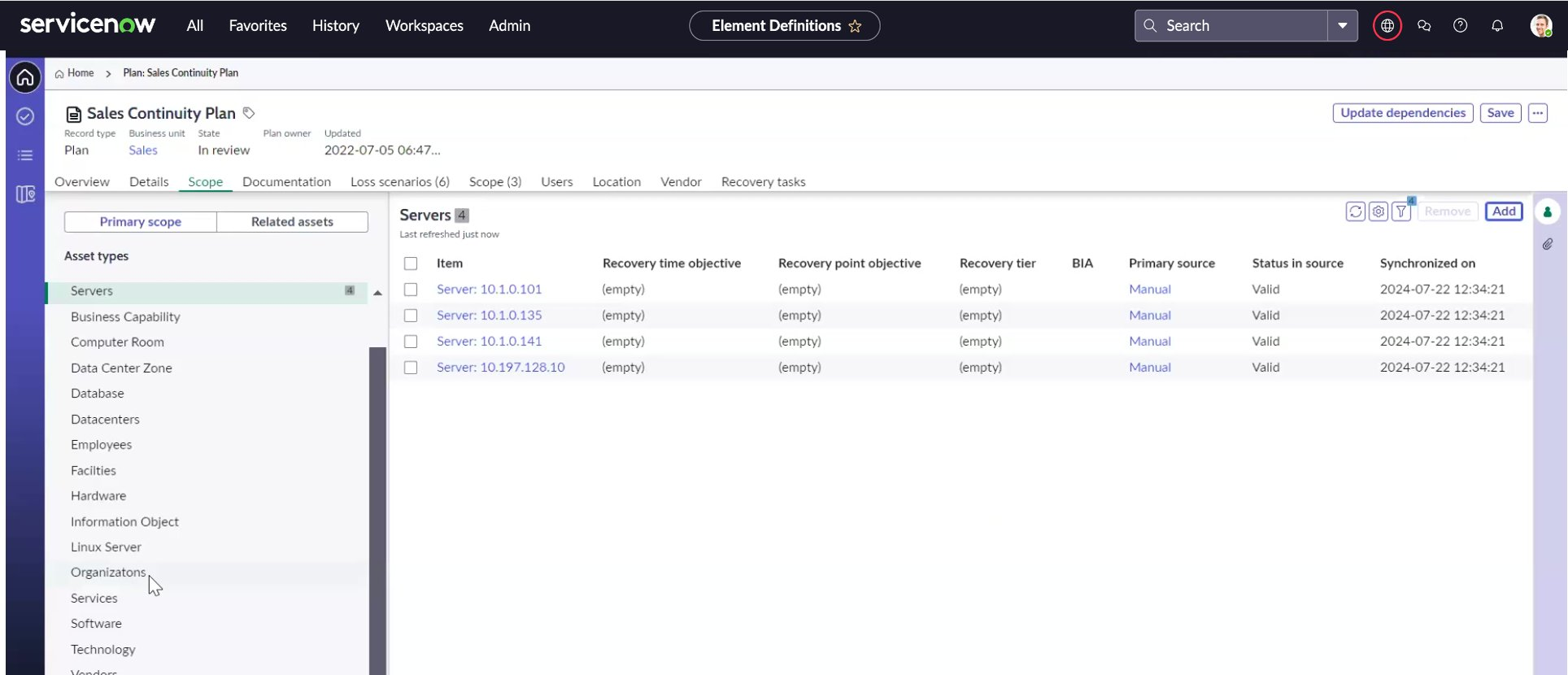Image resolution: width=1568 pixels, height=675 pixels.
Task: Switch to Related assets view
Action: point(292,222)
